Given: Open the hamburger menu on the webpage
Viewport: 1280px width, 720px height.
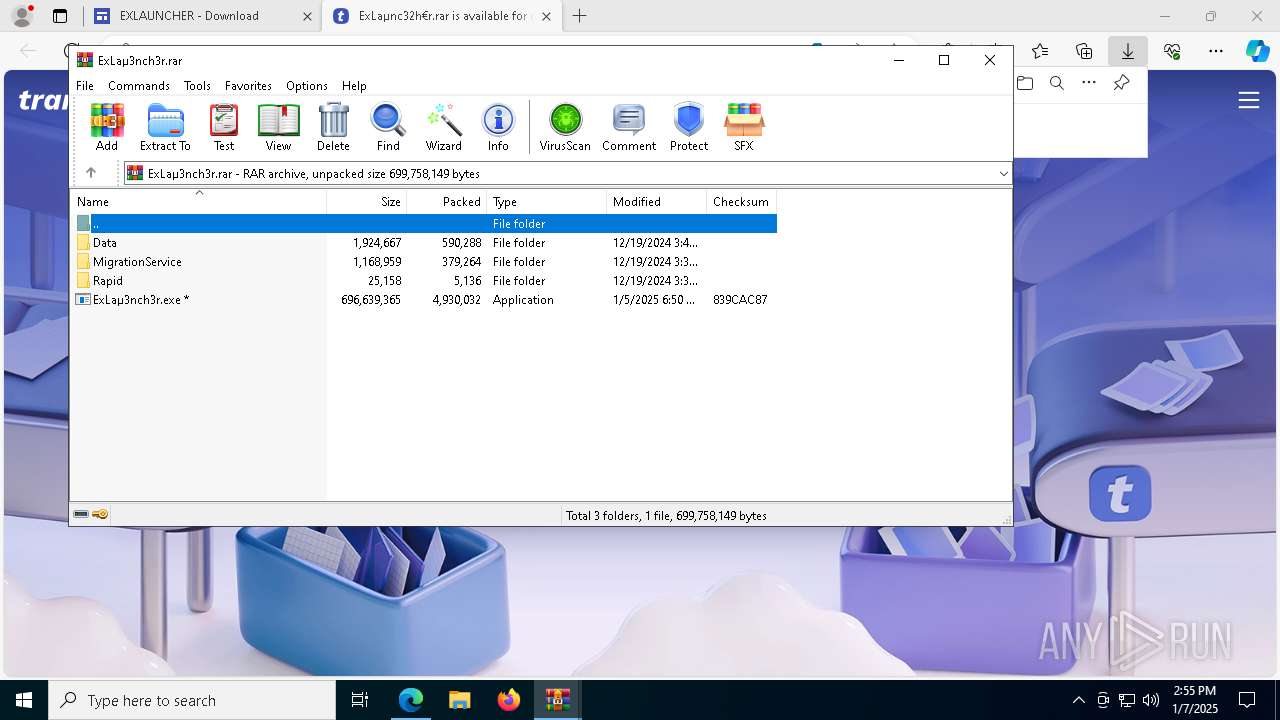Looking at the screenshot, I should (1248, 100).
